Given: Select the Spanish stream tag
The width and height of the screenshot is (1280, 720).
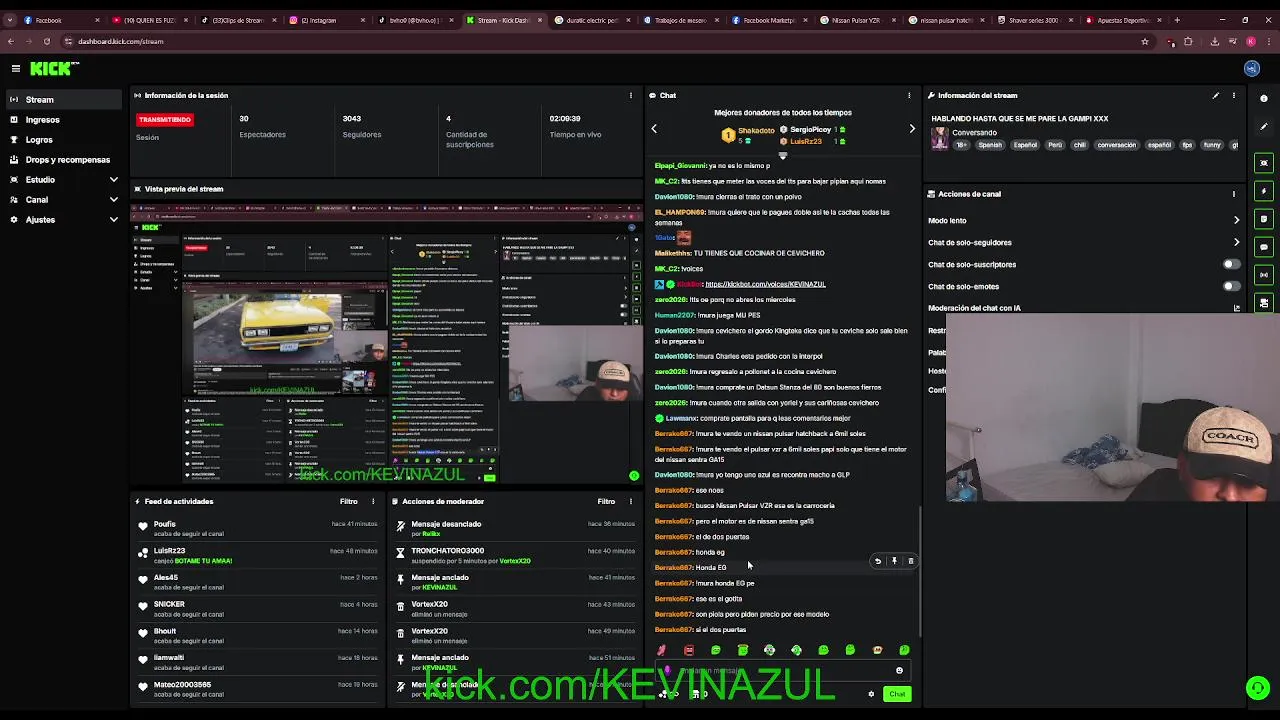Looking at the screenshot, I should click(x=990, y=145).
